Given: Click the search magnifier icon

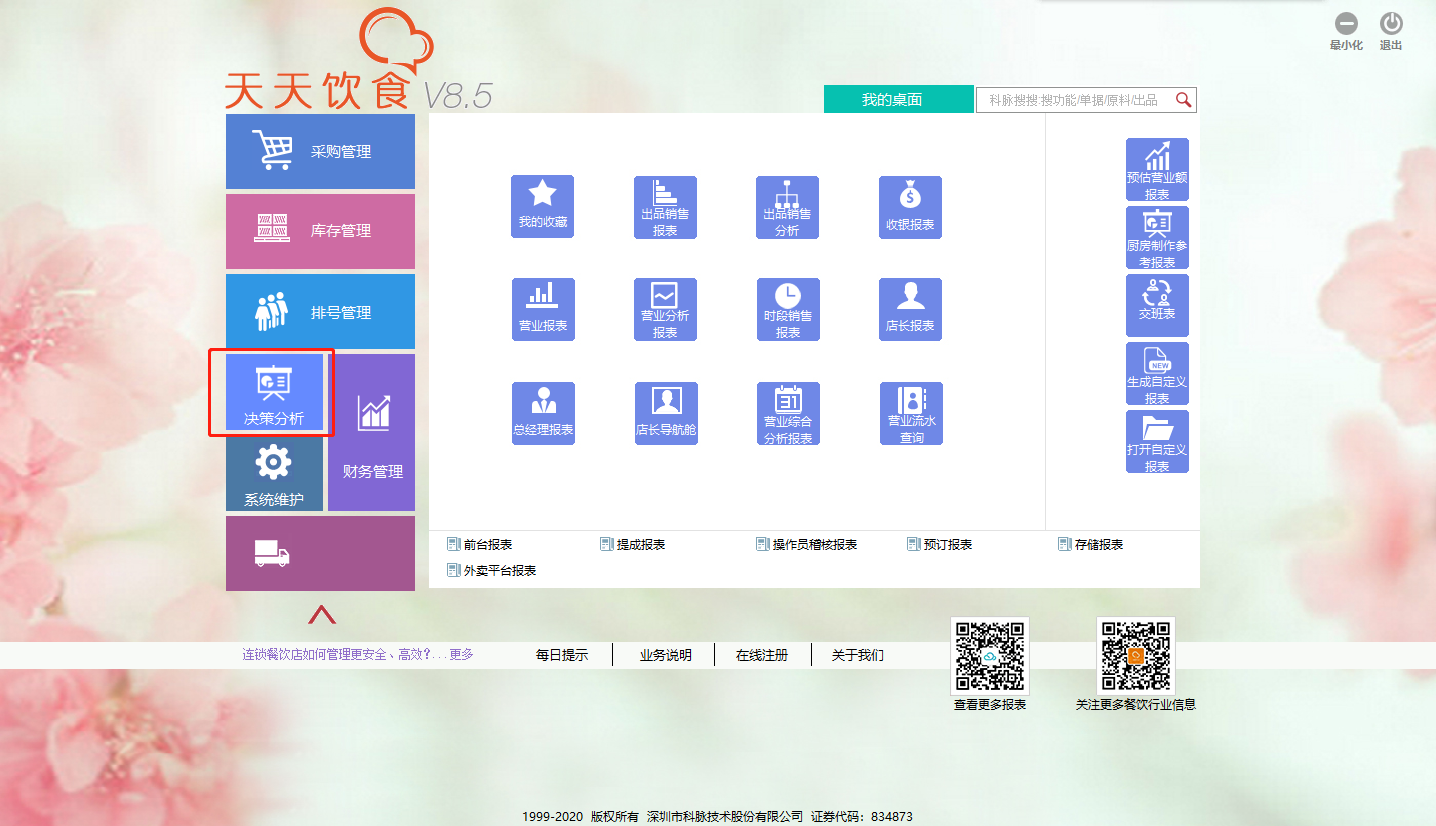Looking at the screenshot, I should pyautogui.click(x=1184, y=100).
